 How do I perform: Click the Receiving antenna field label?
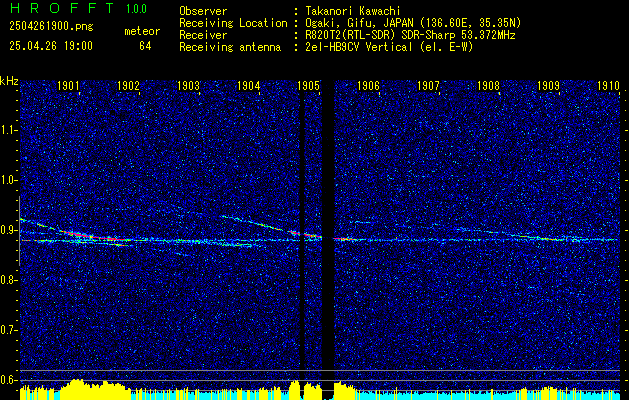click(x=230, y=47)
